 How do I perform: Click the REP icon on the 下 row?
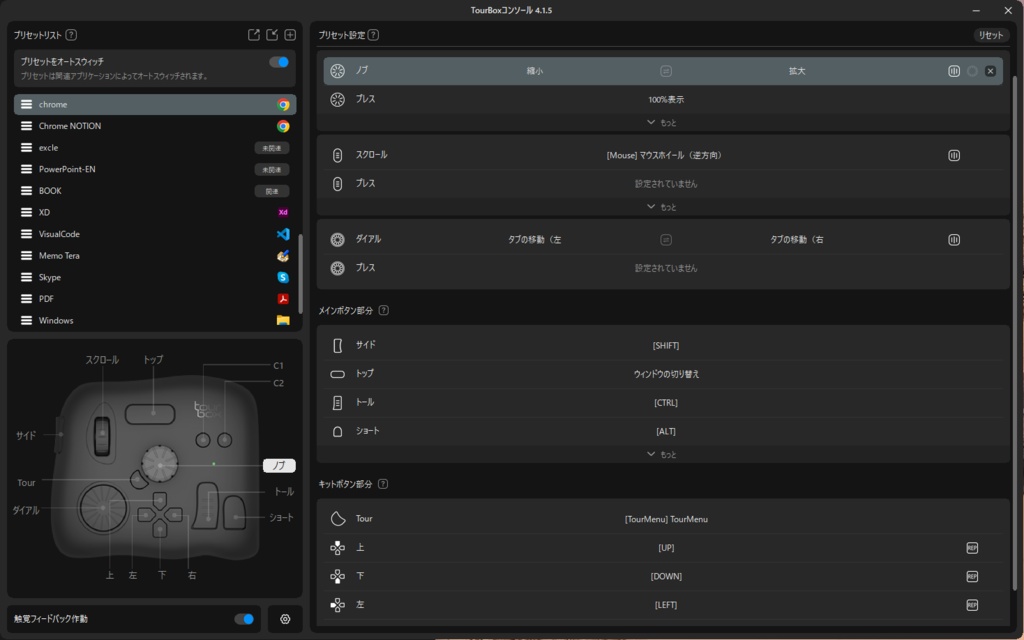pyautogui.click(x=972, y=576)
